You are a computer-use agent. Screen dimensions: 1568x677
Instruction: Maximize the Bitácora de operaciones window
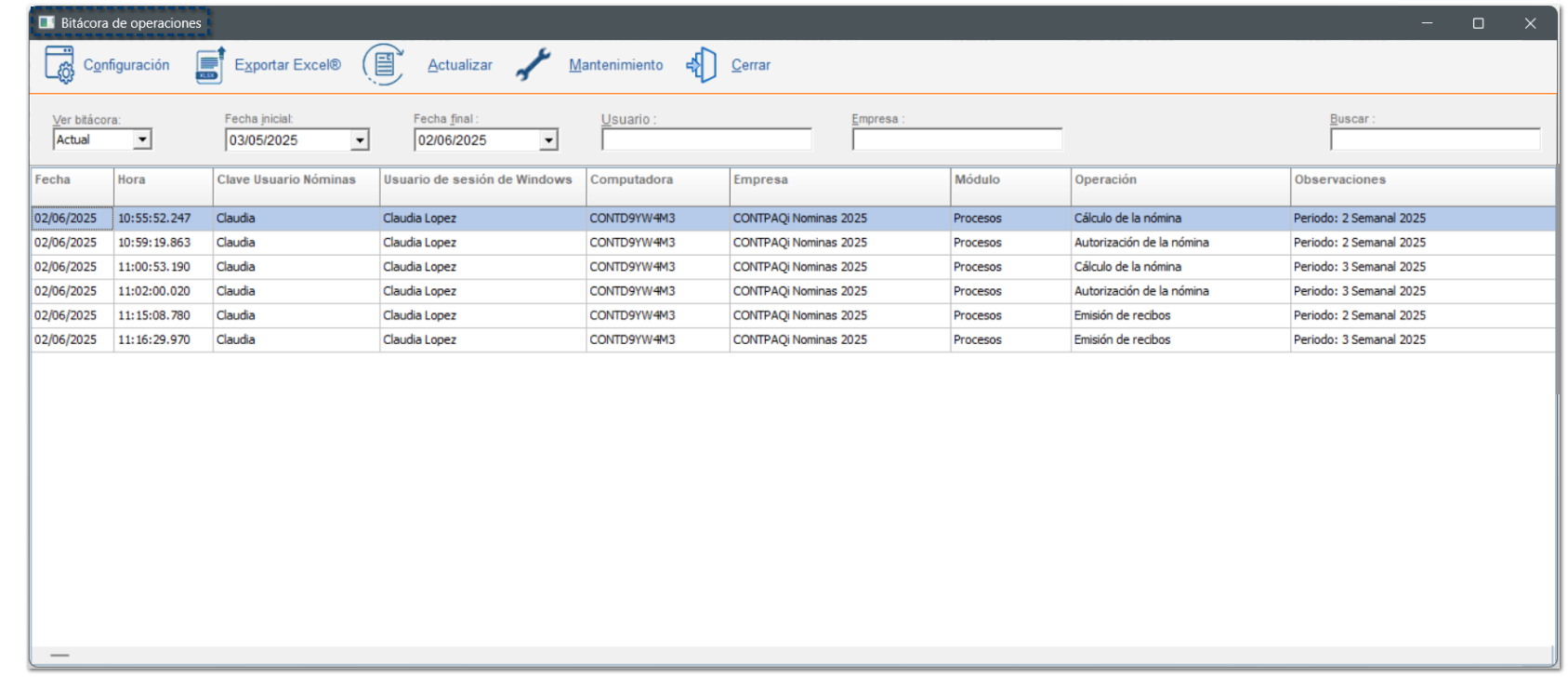tap(1478, 23)
